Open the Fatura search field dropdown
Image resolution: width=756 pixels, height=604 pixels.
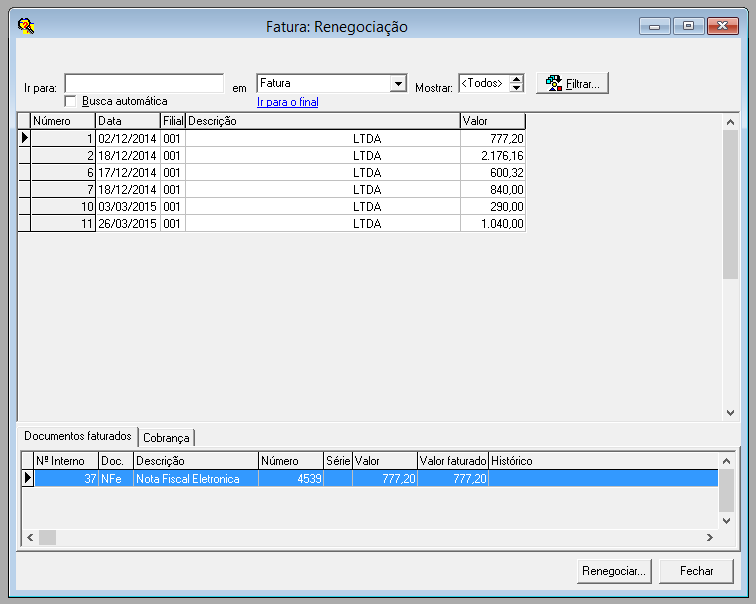pos(398,84)
